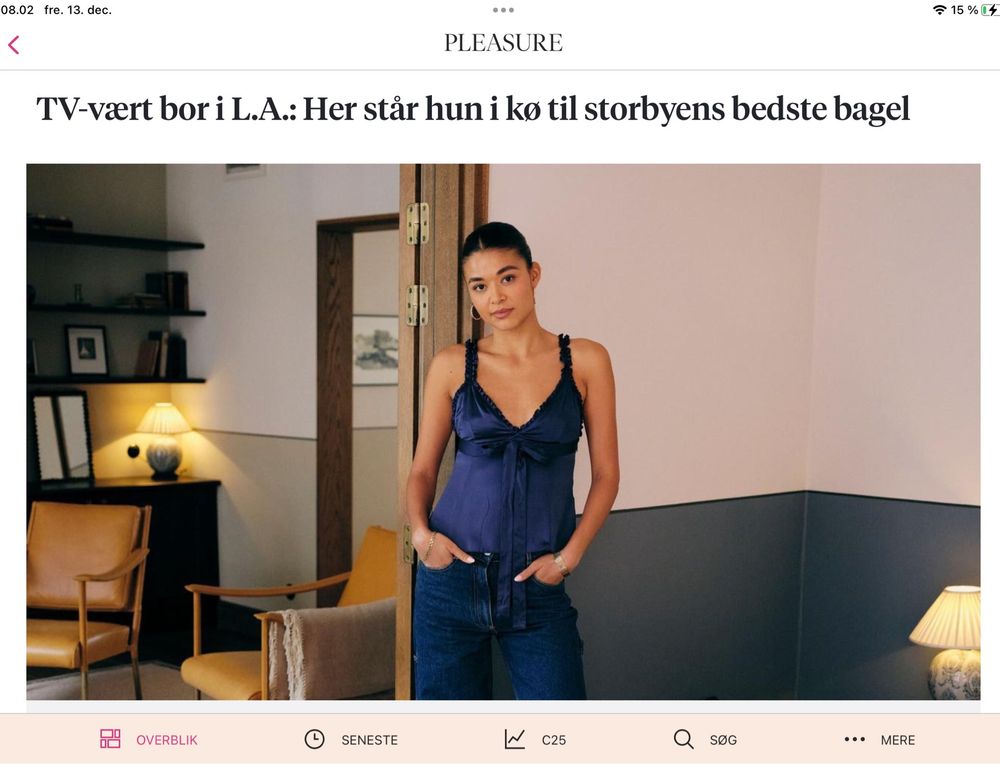The image size is (1000, 764).
Task: Open the article photo of the woman
Action: pyautogui.click(x=503, y=432)
